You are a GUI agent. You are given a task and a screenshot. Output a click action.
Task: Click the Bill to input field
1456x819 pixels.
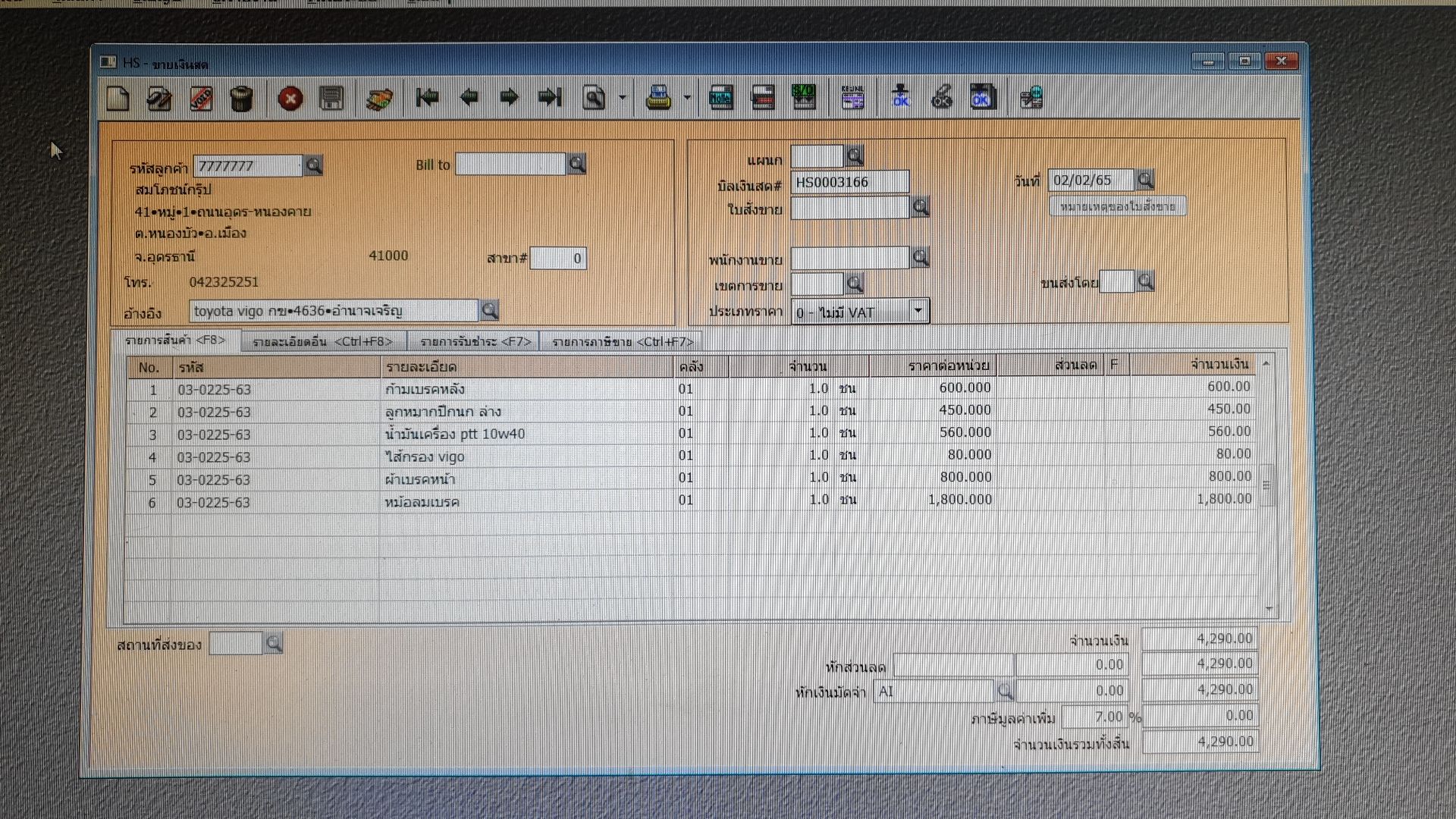[510, 165]
